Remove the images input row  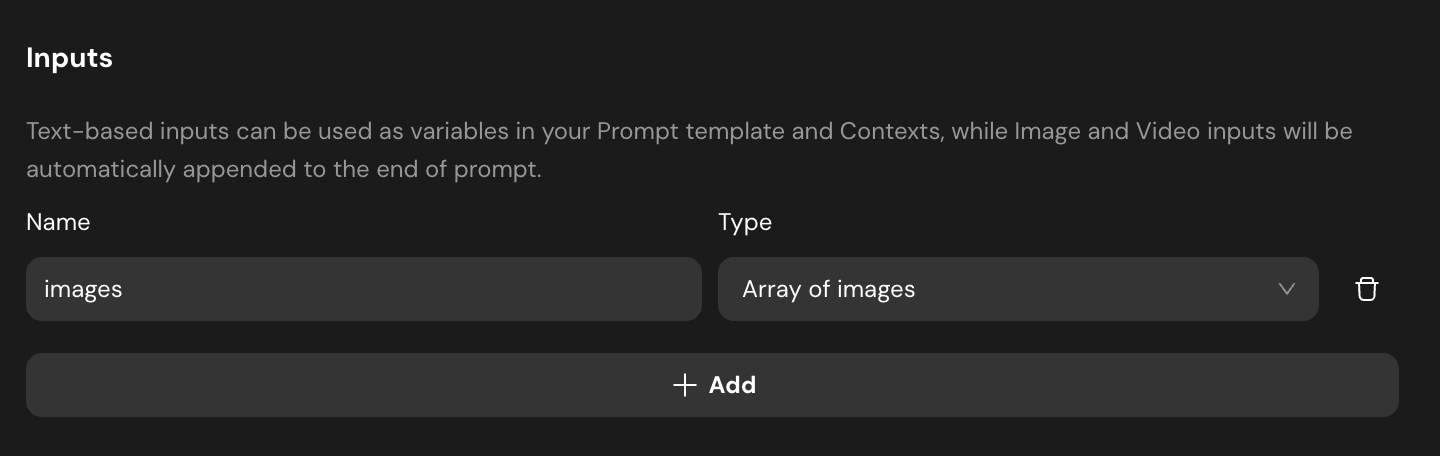1366,289
